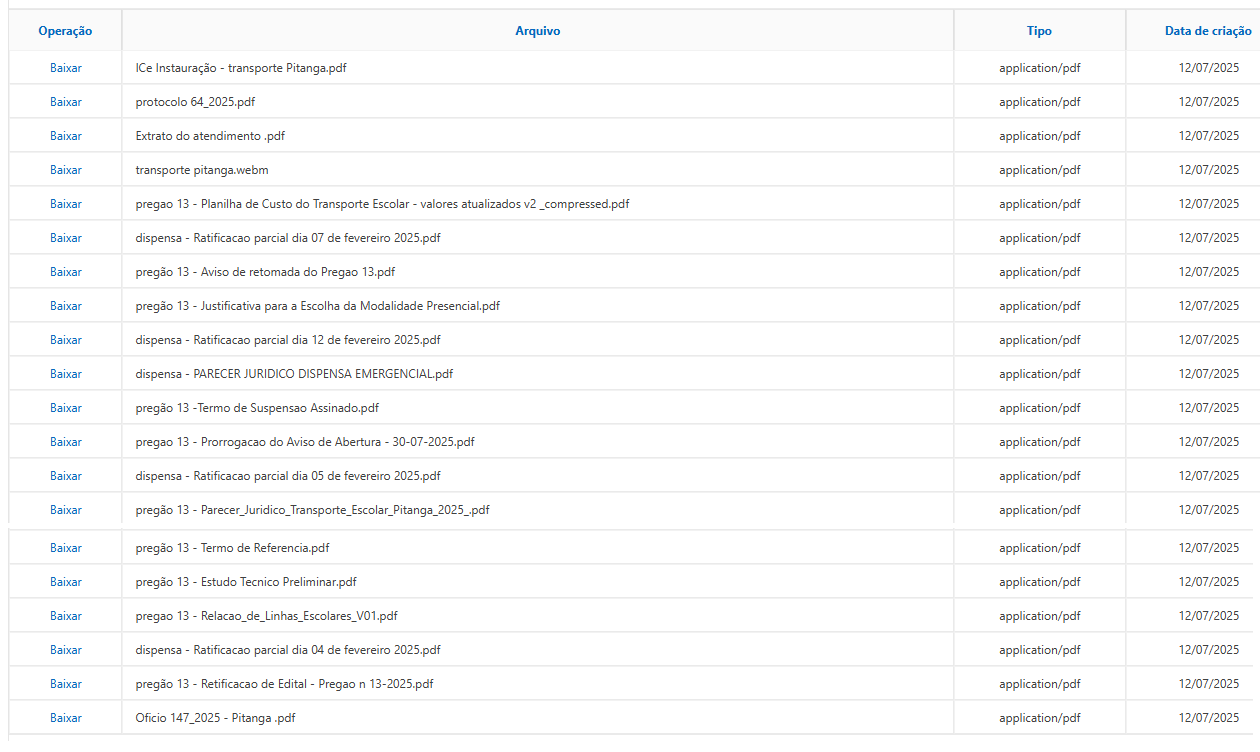
Task: Select text Parecer_Juridico_Transporte_Escolar_Pitanga_2025_.pdf
Action: point(345,510)
